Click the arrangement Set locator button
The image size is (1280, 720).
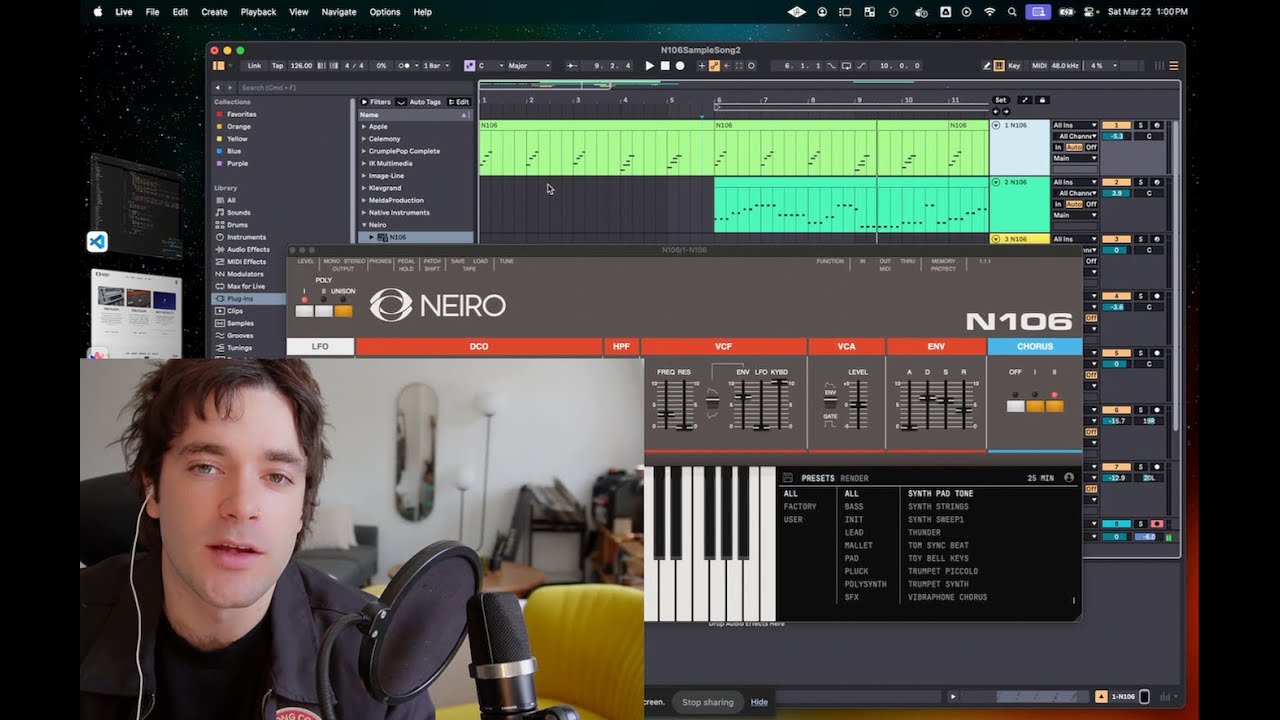tap(1000, 100)
